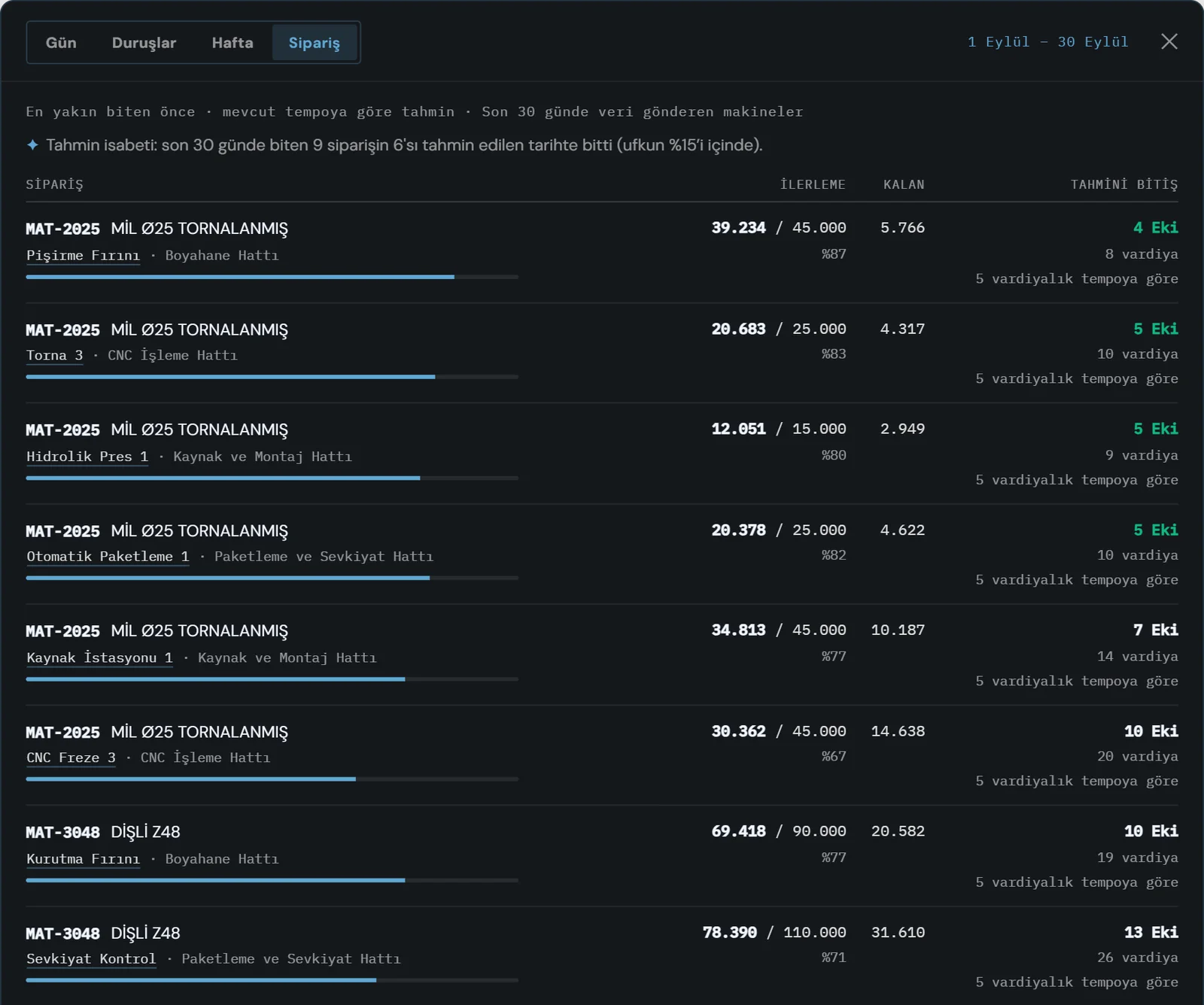Click the progress bar of the Pişirme Fırını order

coord(272,277)
